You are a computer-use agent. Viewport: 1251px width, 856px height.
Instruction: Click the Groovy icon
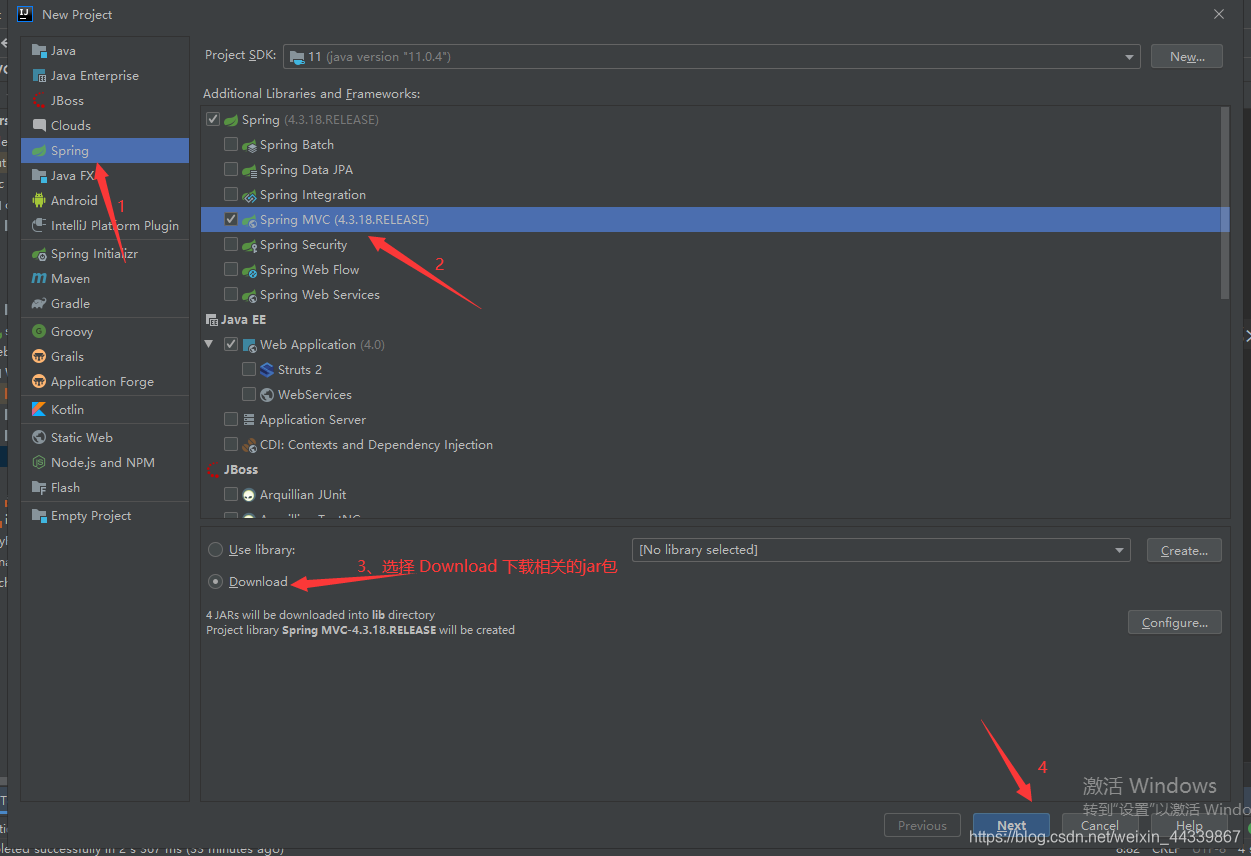39,331
